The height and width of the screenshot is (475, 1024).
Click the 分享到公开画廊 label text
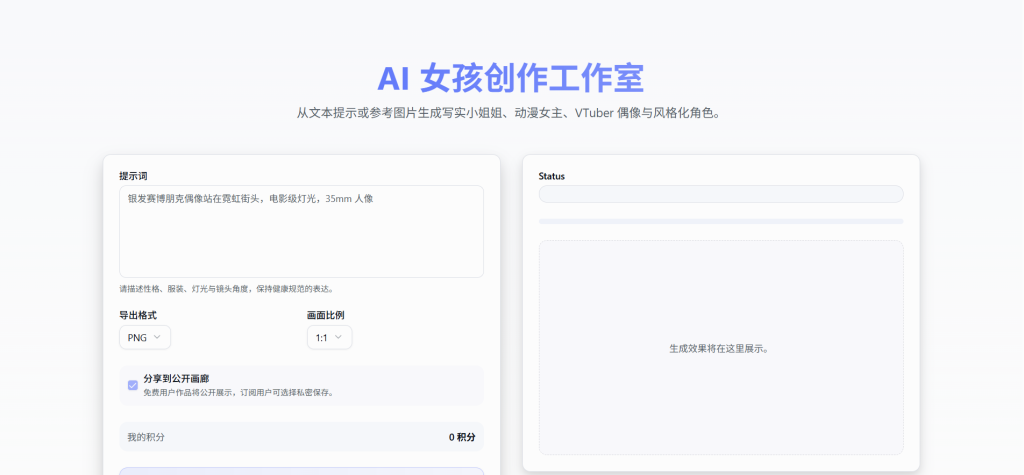click(176, 378)
